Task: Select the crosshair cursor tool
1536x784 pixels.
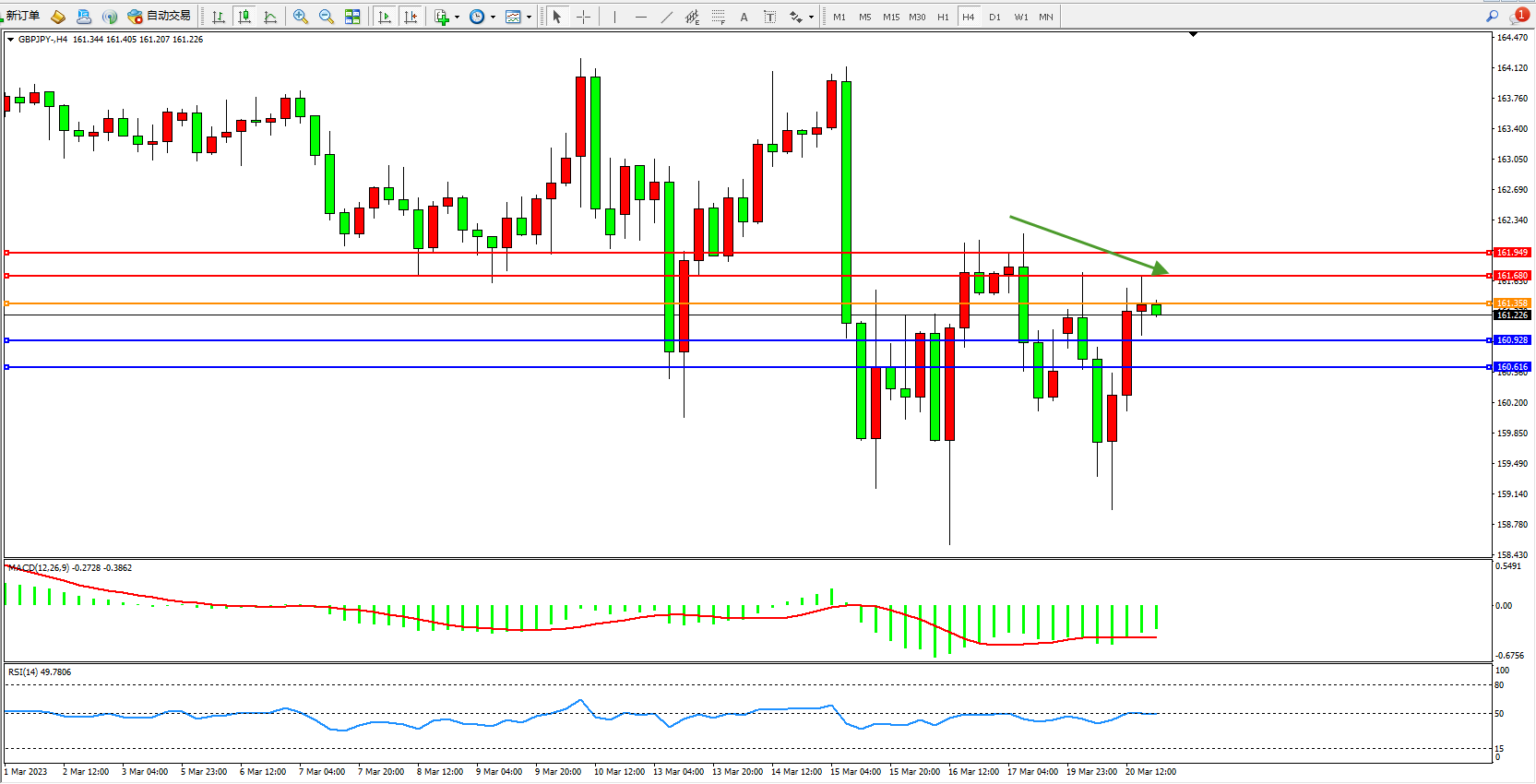Action: 583,17
